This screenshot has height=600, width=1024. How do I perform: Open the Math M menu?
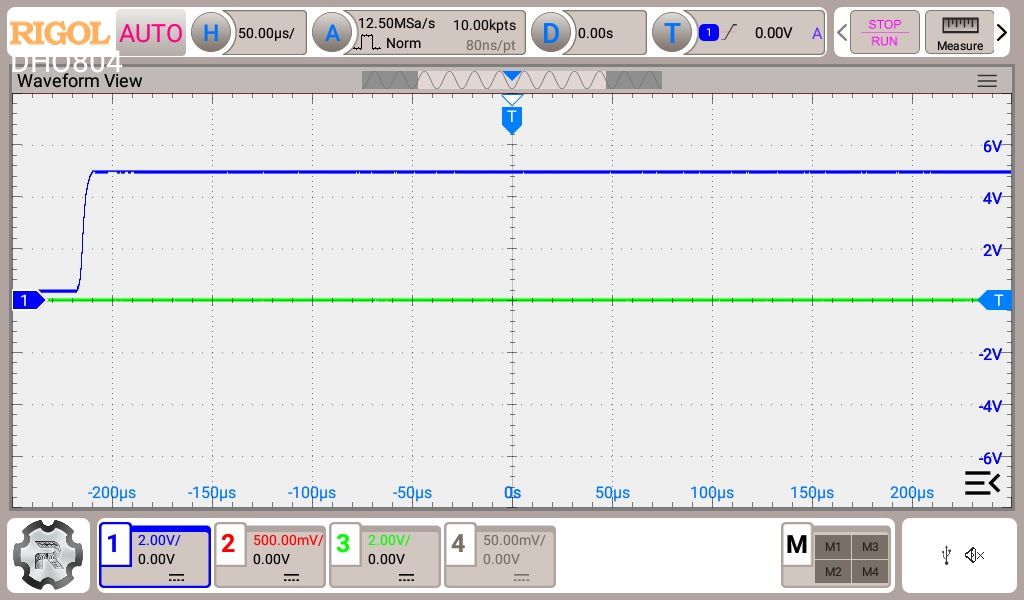(x=797, y=545)
